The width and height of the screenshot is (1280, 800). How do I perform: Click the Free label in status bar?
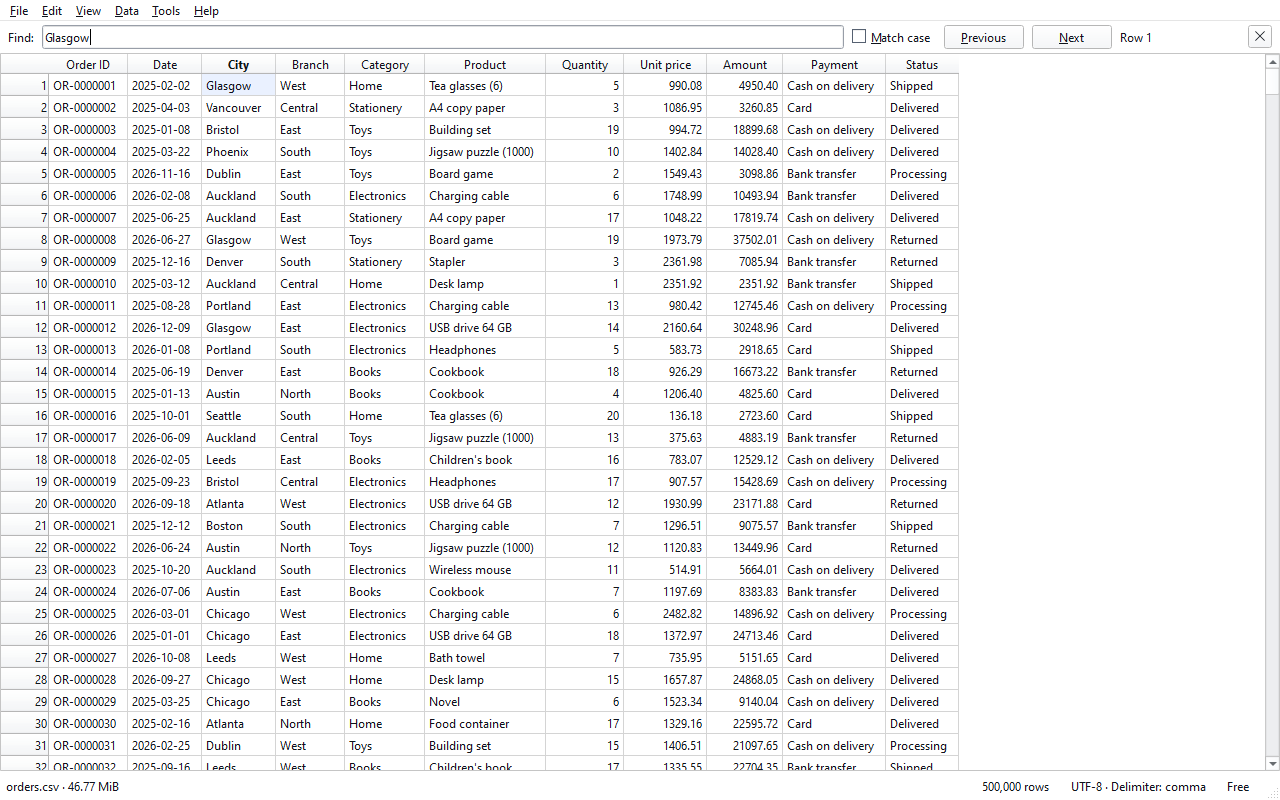[x=1238, y=787]
